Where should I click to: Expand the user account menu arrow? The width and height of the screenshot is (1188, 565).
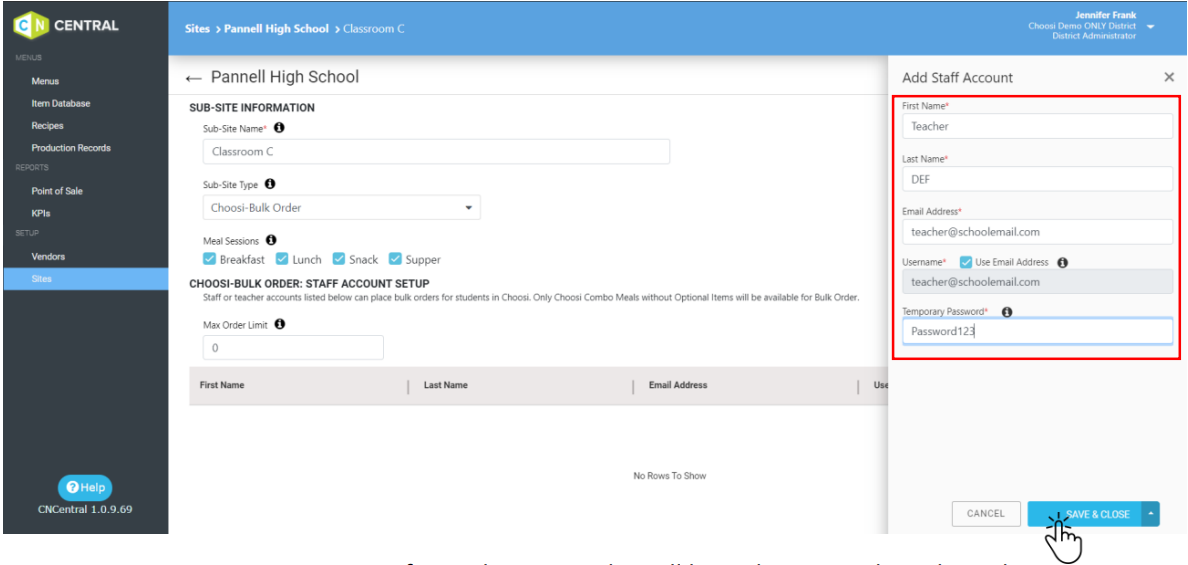coord(1150,27)
